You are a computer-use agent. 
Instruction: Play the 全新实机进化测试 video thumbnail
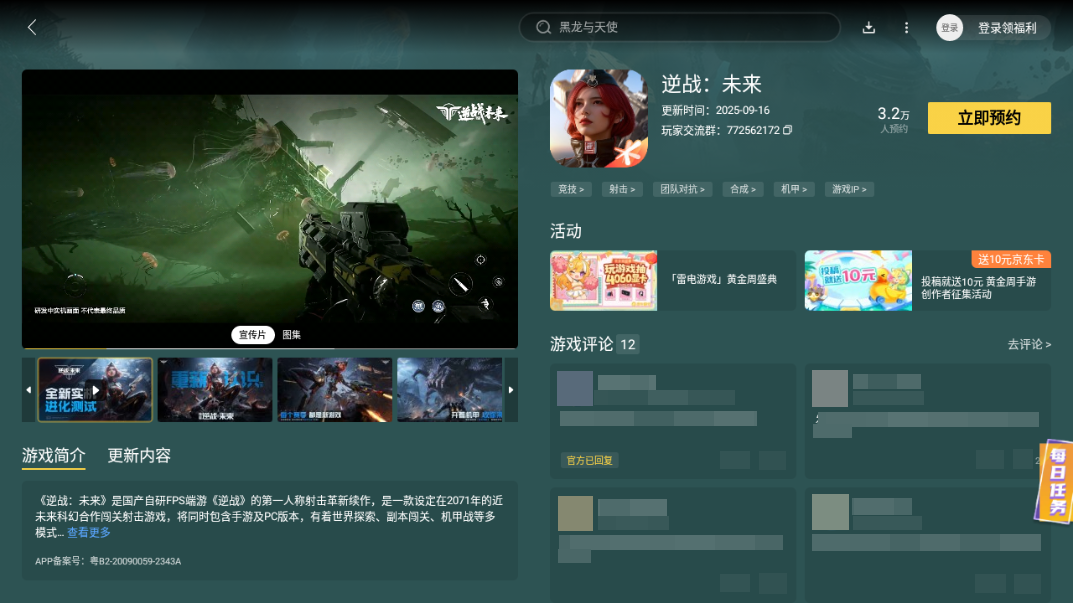tap(95, 390)
